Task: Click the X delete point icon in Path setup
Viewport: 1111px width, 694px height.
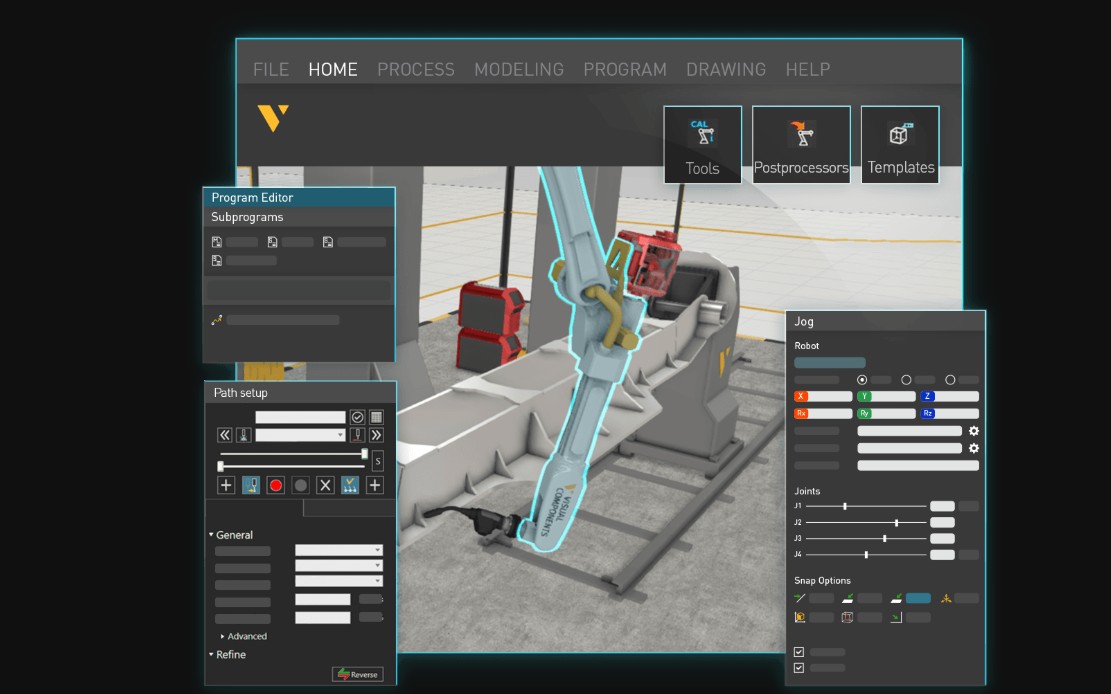Action: point(324,485)
